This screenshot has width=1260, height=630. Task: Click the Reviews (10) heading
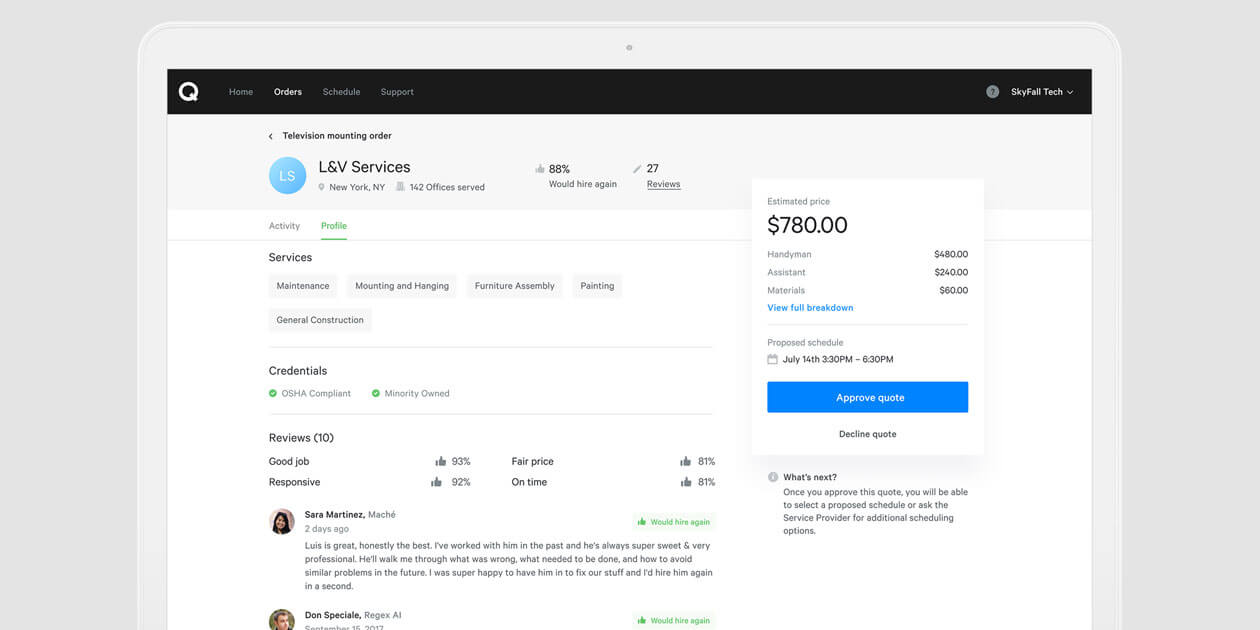click(301, 438)
